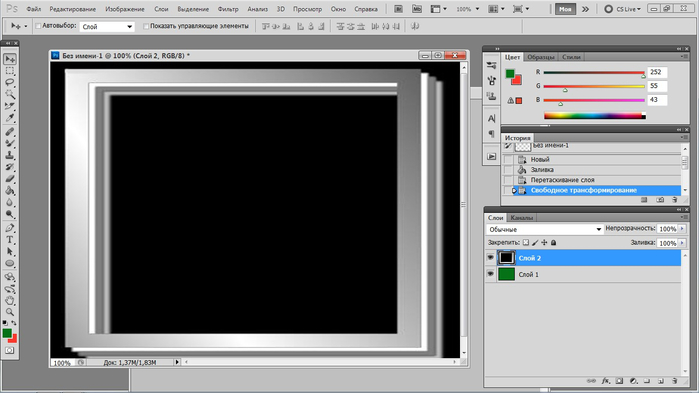Select layer Слой 1

[x=583, y=274]
